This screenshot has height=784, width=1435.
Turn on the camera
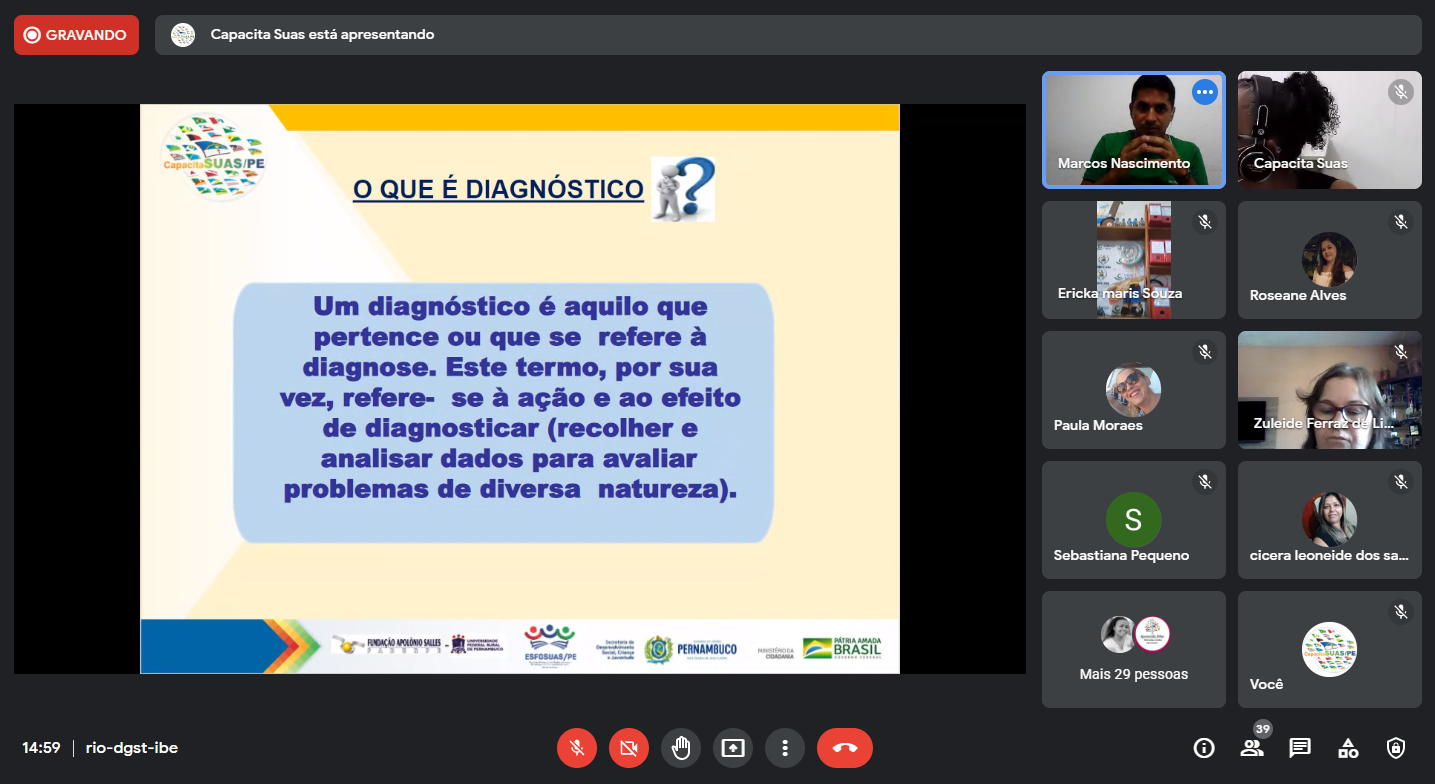click(x=629, y=747)
